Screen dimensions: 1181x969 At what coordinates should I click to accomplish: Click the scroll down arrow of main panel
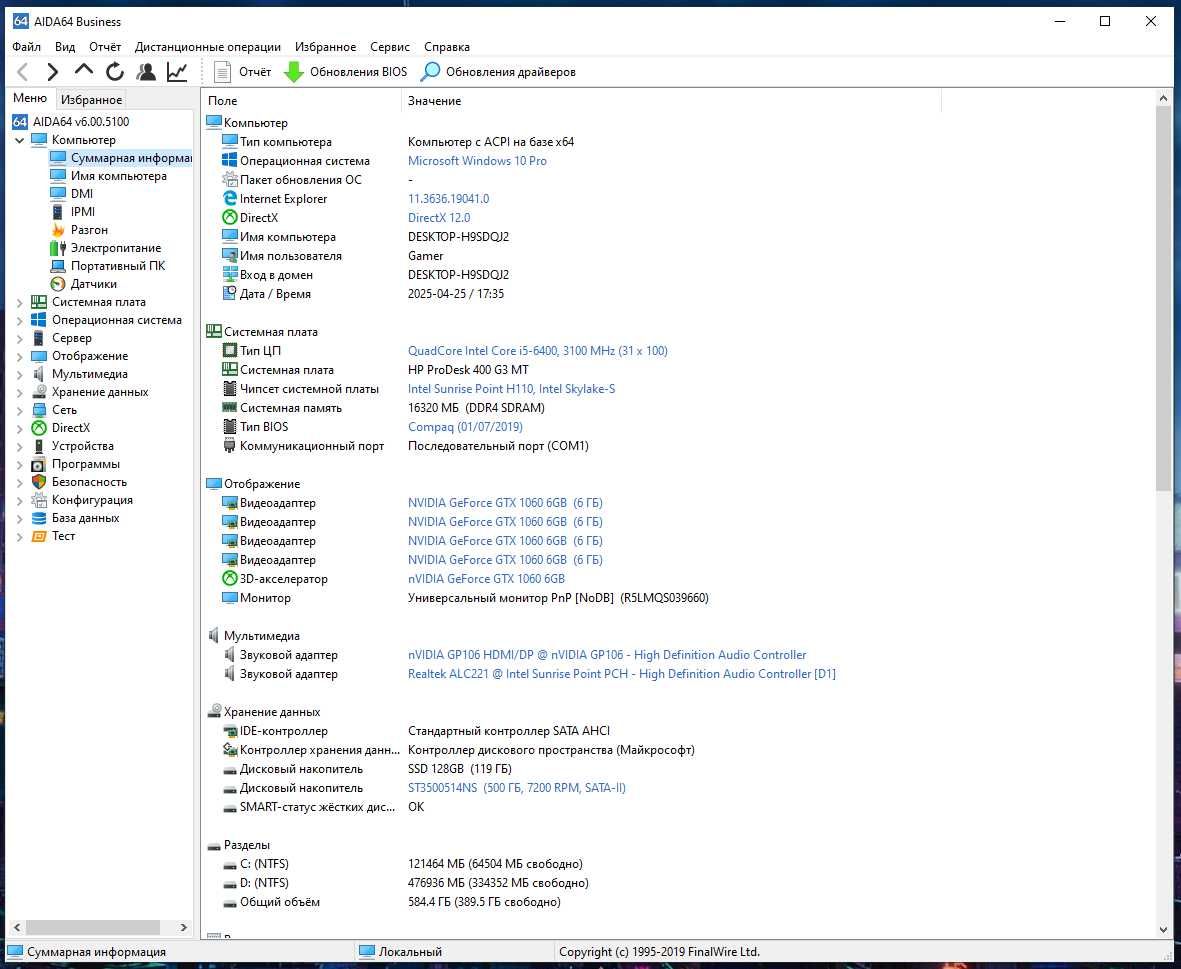1164,931
